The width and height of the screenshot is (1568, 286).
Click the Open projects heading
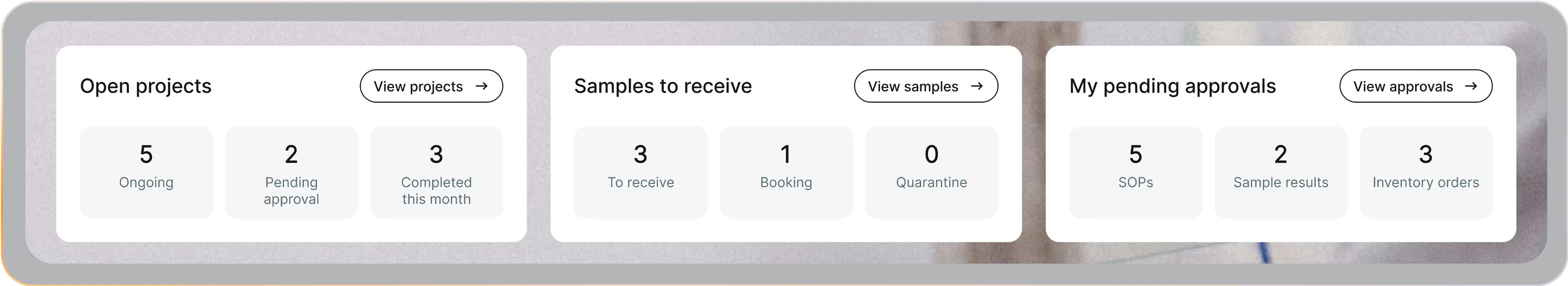point(145,87)
